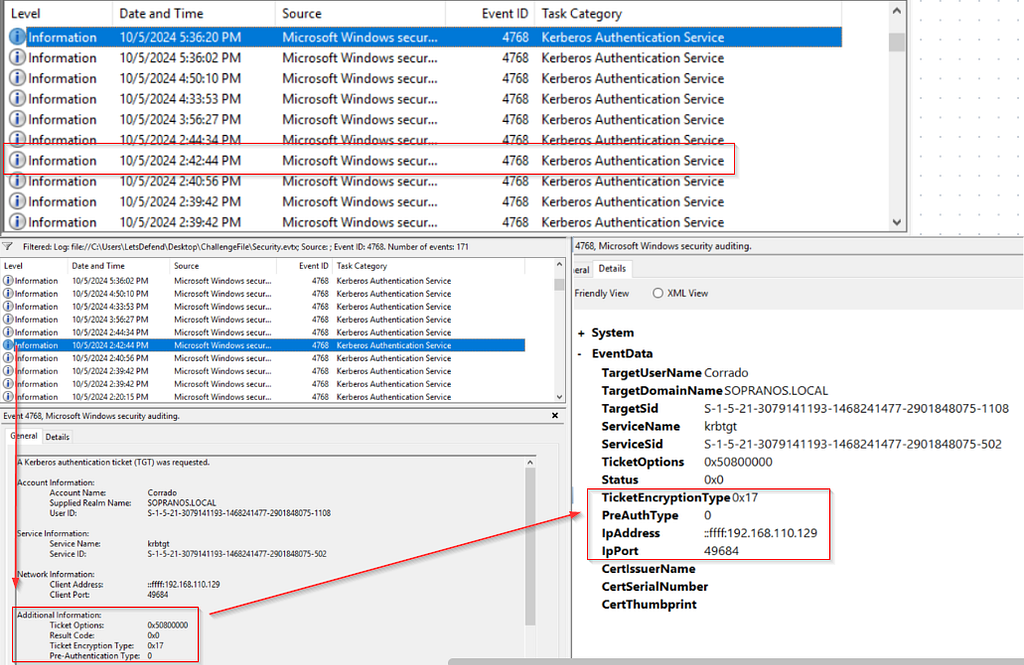
Task: Close the Event 4768 preview pane with the X
Action: [555, 415]
